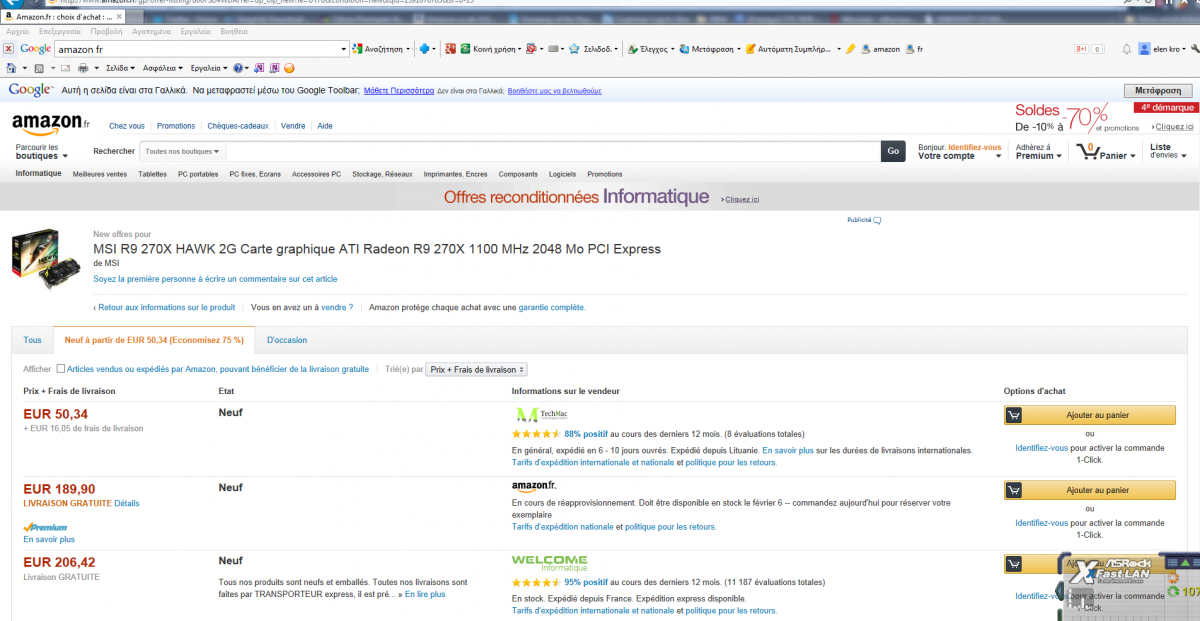Click the Google logo in the toolbar

(35, 48)
